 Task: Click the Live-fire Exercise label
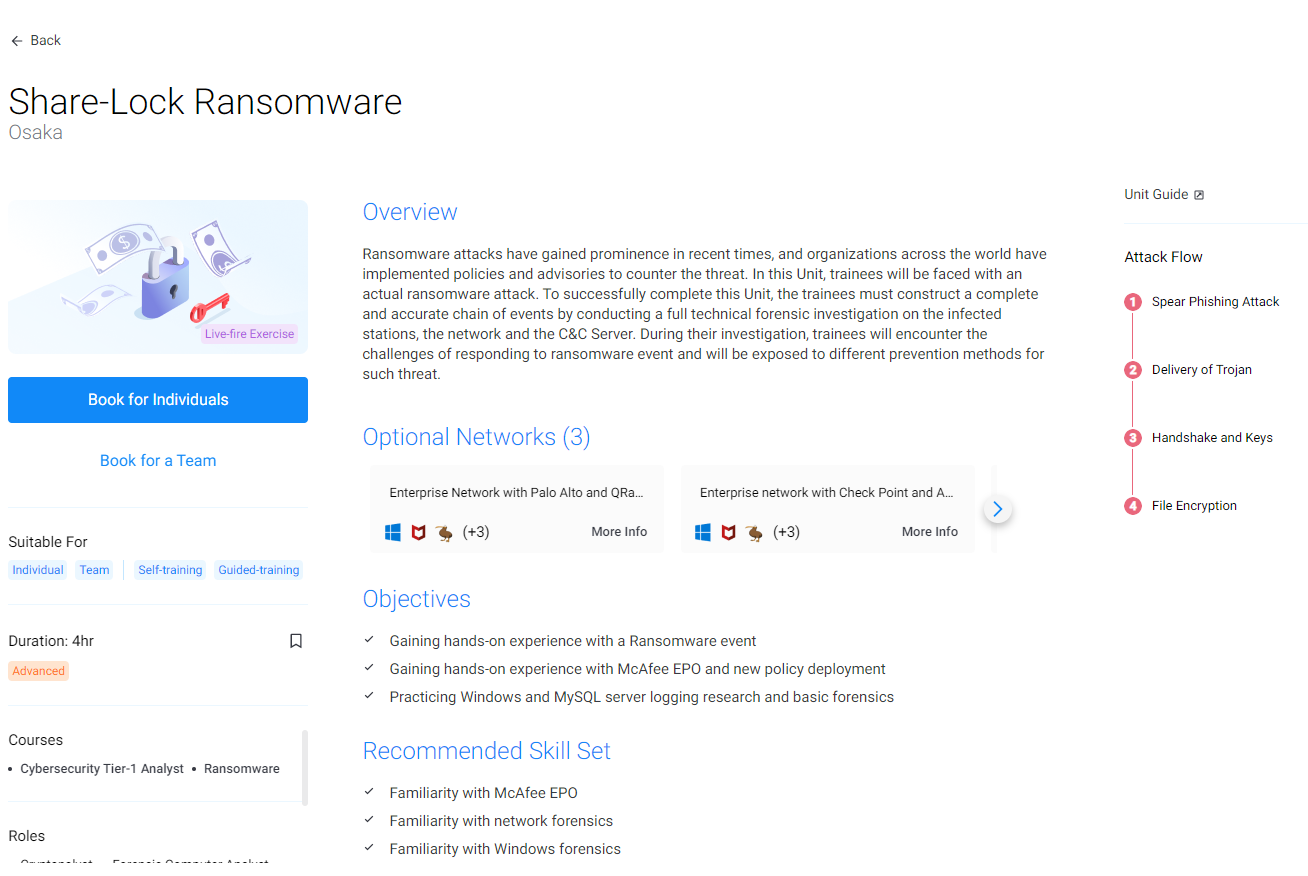pos(250,334)
